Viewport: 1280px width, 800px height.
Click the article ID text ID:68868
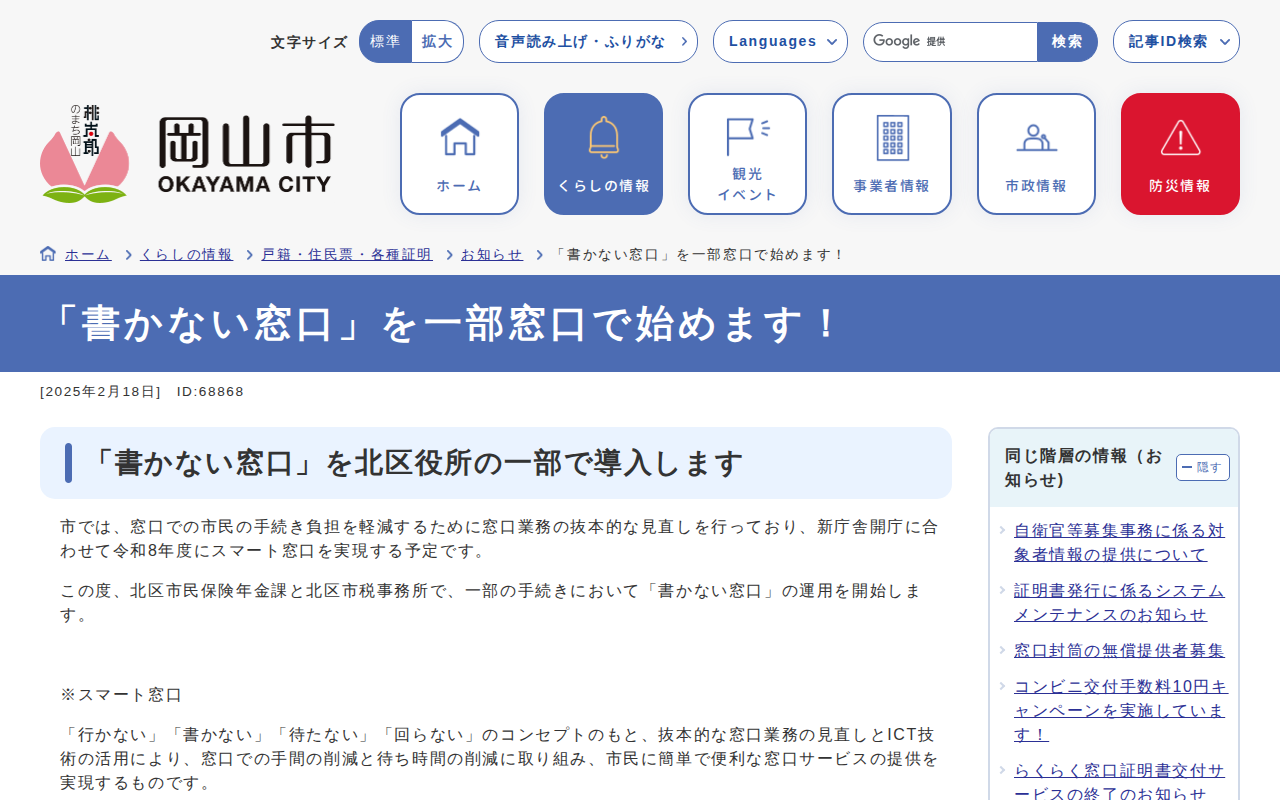pyautogui.click(x=210, y=392)
